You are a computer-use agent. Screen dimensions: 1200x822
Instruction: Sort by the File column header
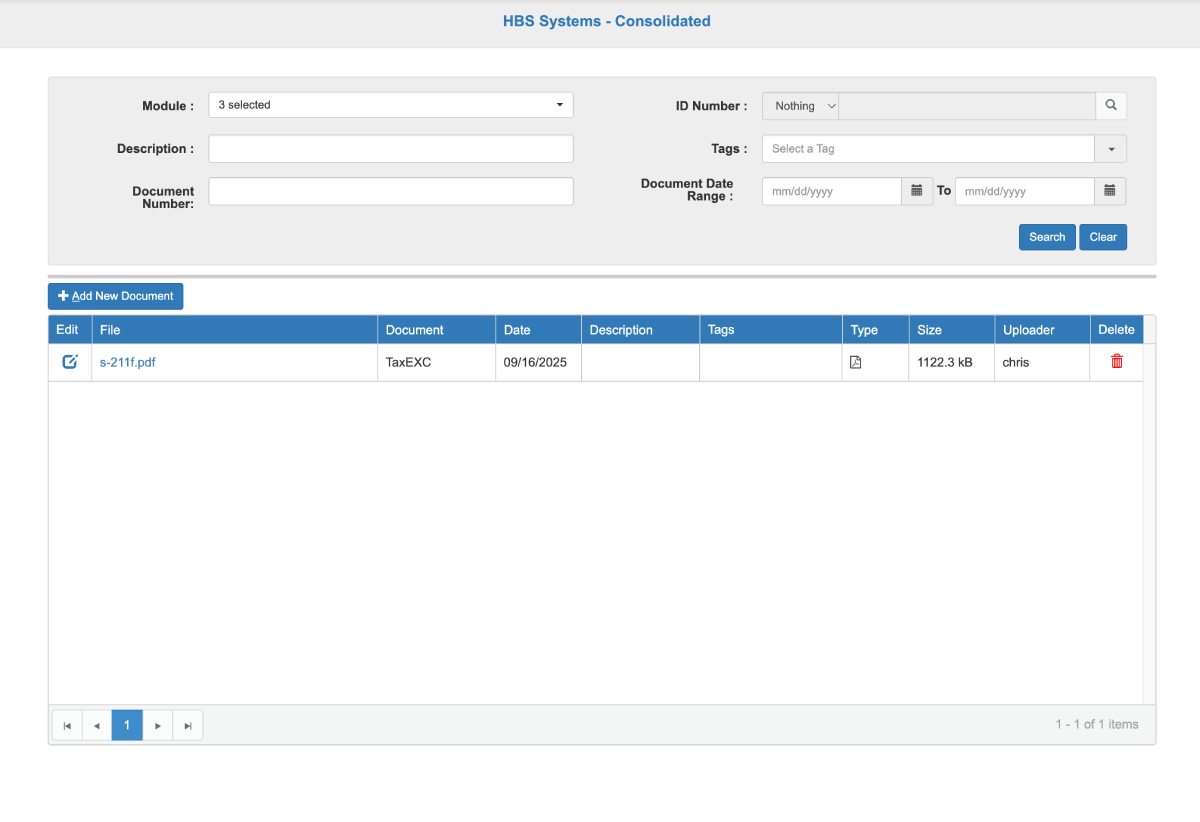[x=110, y=330]
